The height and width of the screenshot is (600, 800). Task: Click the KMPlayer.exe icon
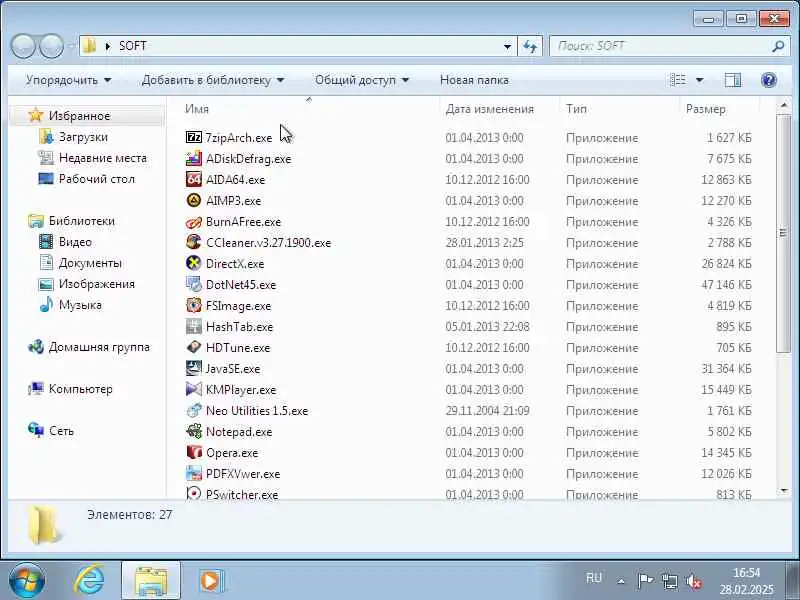click(193, 389)
